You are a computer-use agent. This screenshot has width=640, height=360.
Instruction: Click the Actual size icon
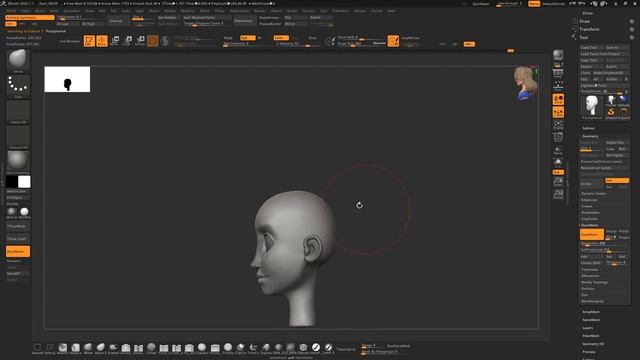558,194
